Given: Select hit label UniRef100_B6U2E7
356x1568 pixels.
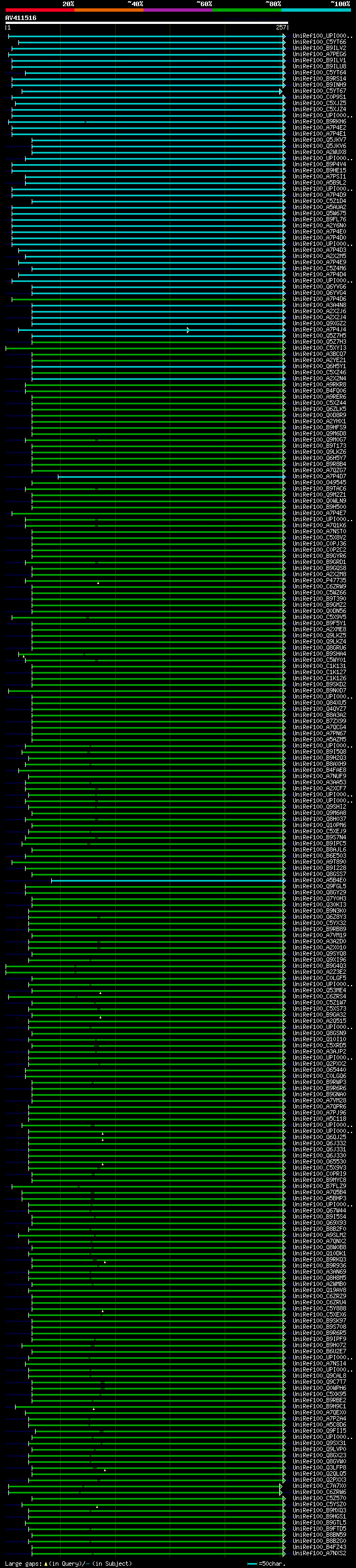Looking at the screenshot, I should pyautogui.click(x=319, y=1351).
